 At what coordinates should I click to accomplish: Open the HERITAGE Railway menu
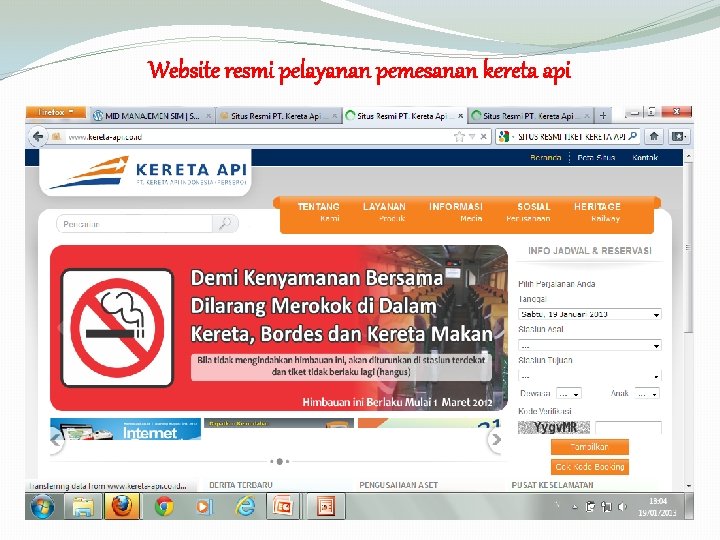(x=597, y=212)
